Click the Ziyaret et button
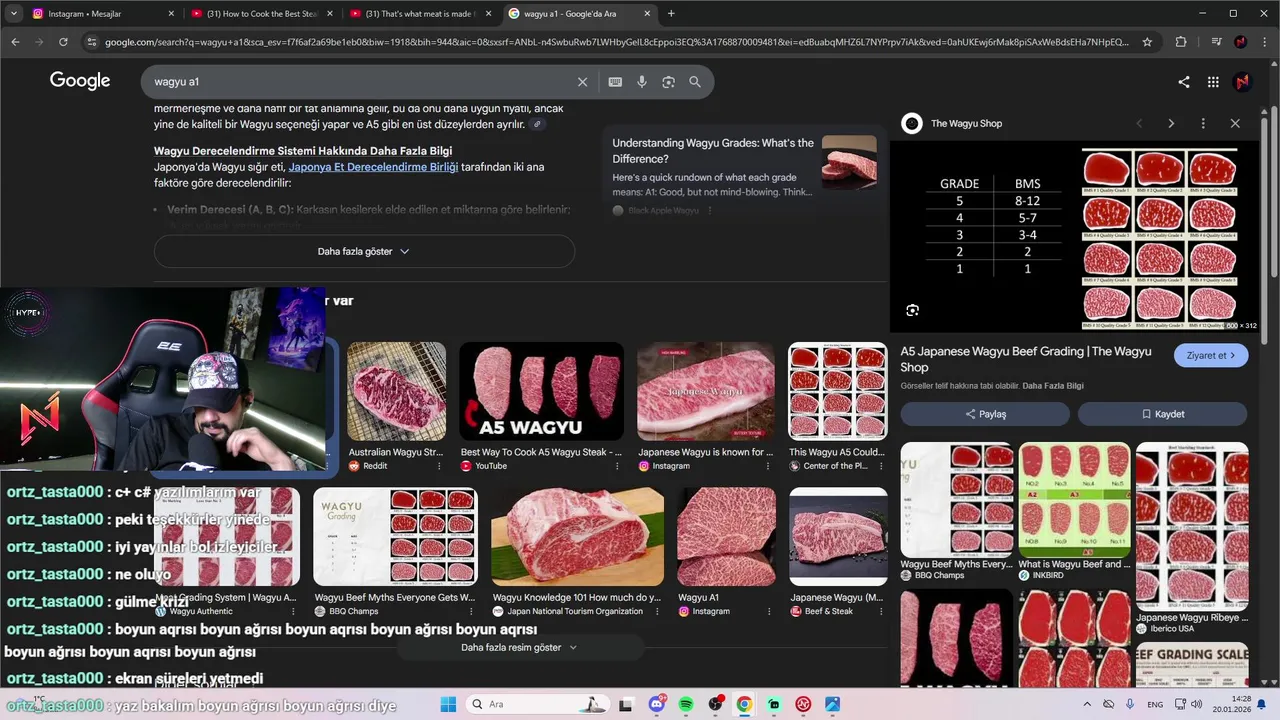 [x=1211, y=355]
